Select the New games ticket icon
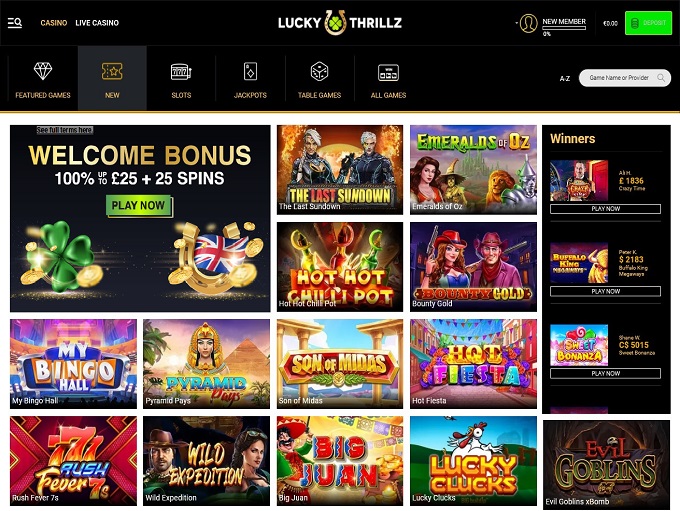Image resolution: width=680 pixels, height=511 pixels. coord(112,71)
